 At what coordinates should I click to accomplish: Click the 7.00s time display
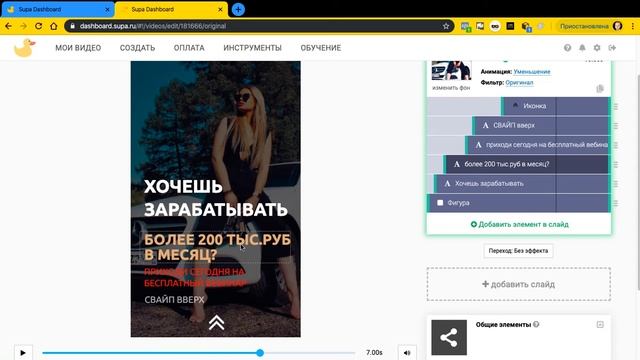point(374,353)
